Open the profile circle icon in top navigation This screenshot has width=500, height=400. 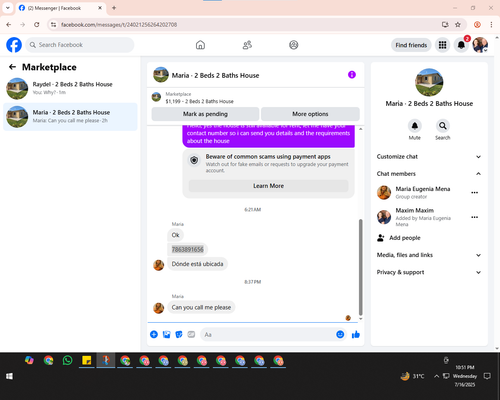point(294,45)
